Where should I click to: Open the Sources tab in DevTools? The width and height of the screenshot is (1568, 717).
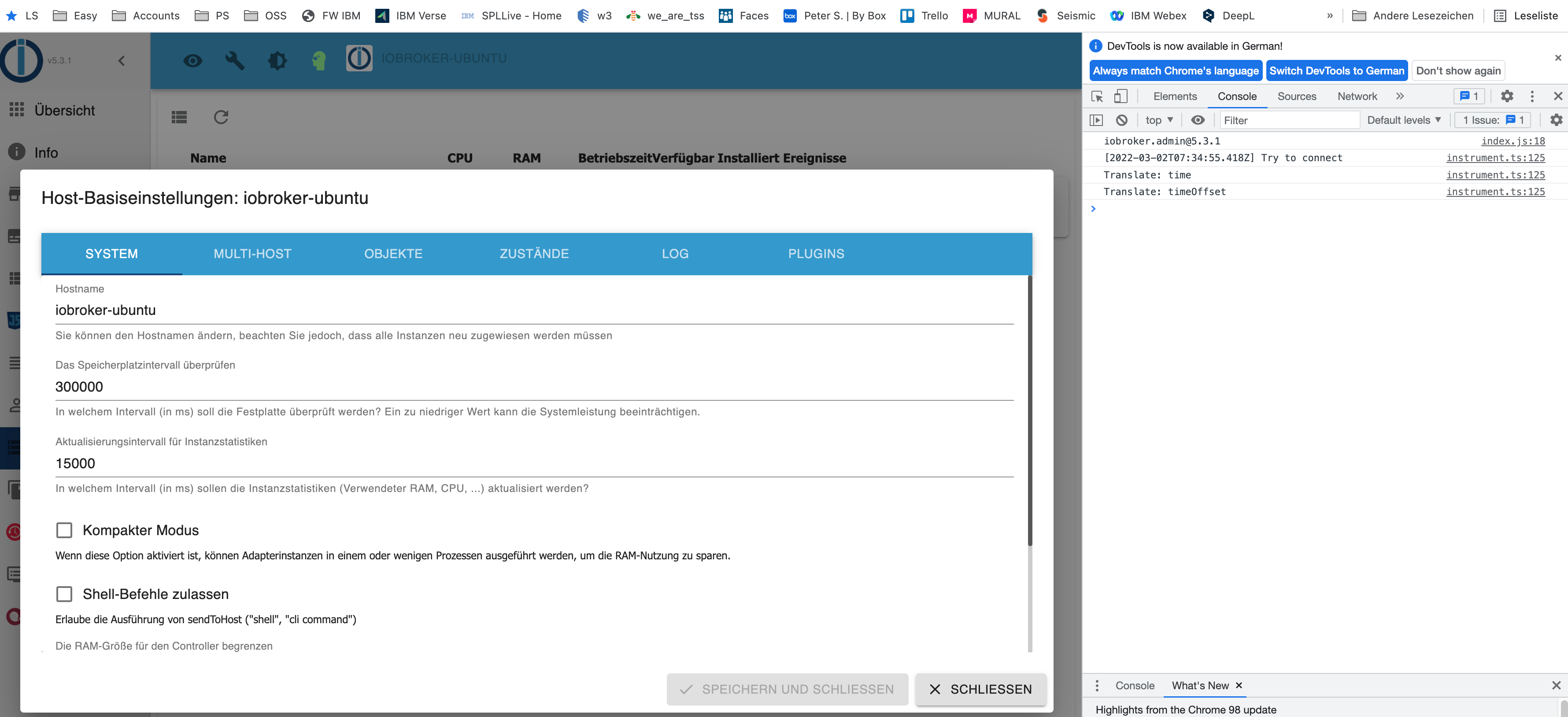tap(1297, 96)
